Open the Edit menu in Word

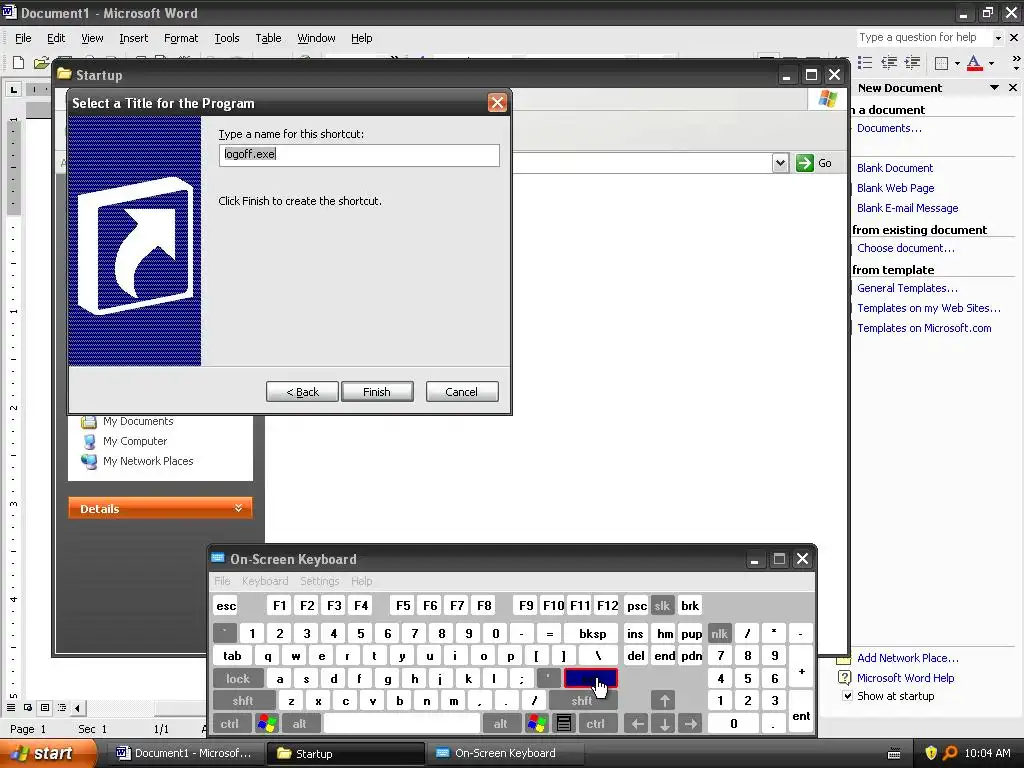pos(56,38)
